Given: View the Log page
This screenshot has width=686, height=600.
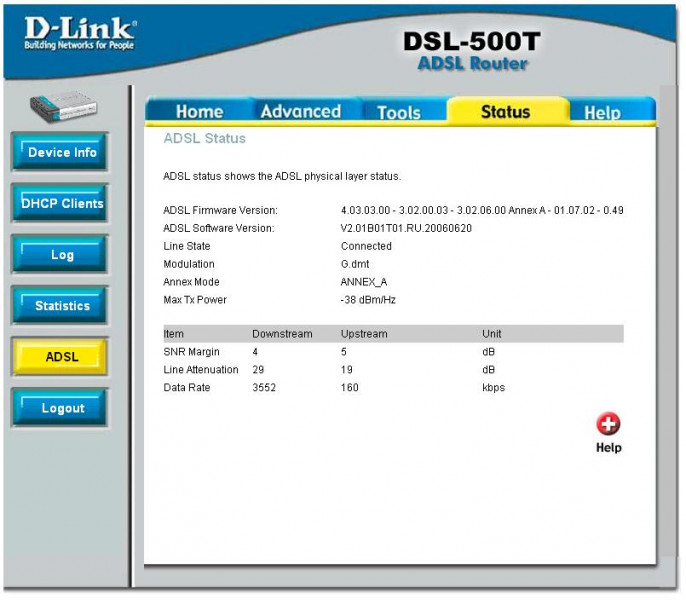Looking at the screenshot, I should tap(62, 255).
